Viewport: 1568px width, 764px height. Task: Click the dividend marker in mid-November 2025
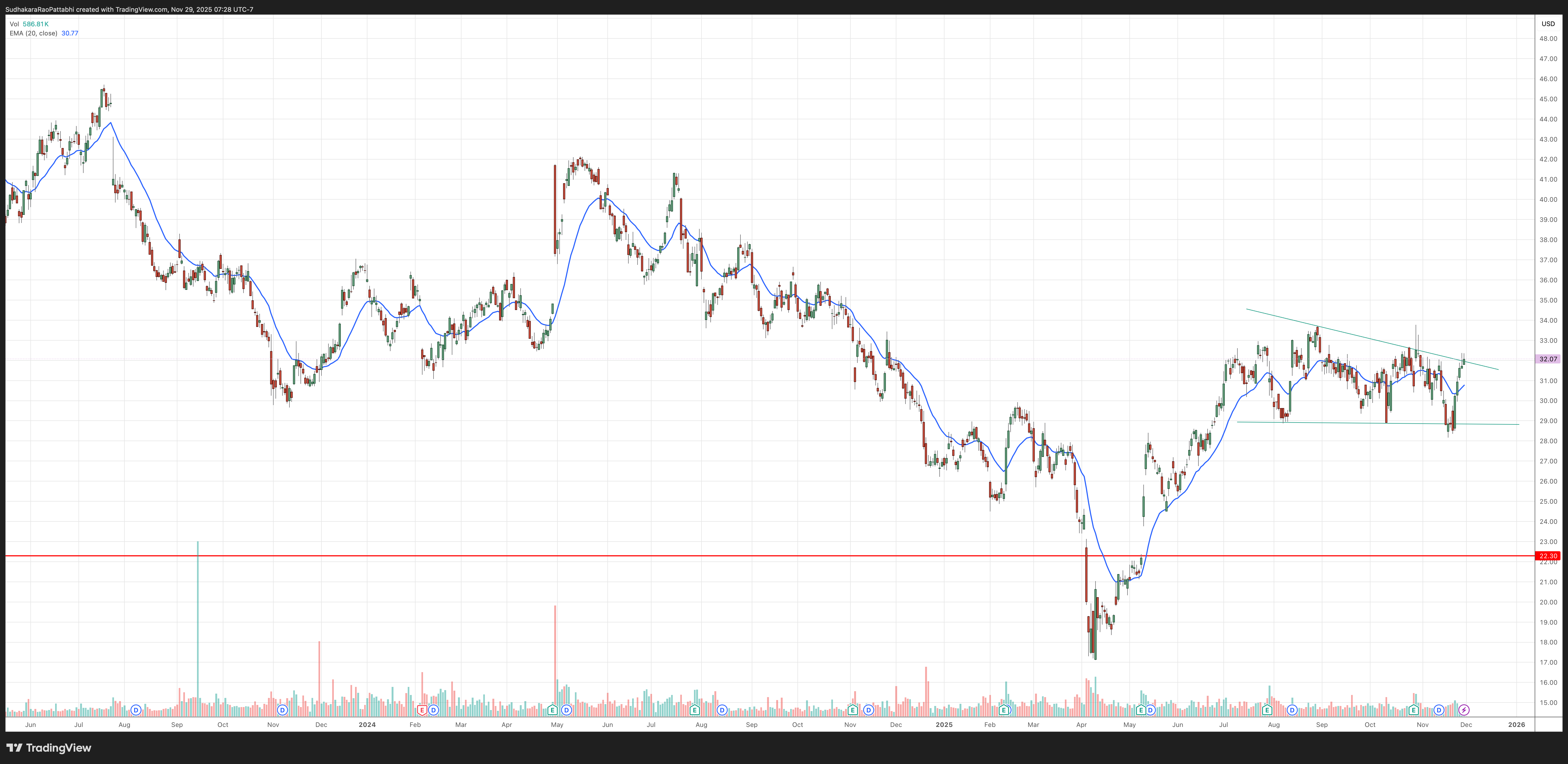[1439, 710]
